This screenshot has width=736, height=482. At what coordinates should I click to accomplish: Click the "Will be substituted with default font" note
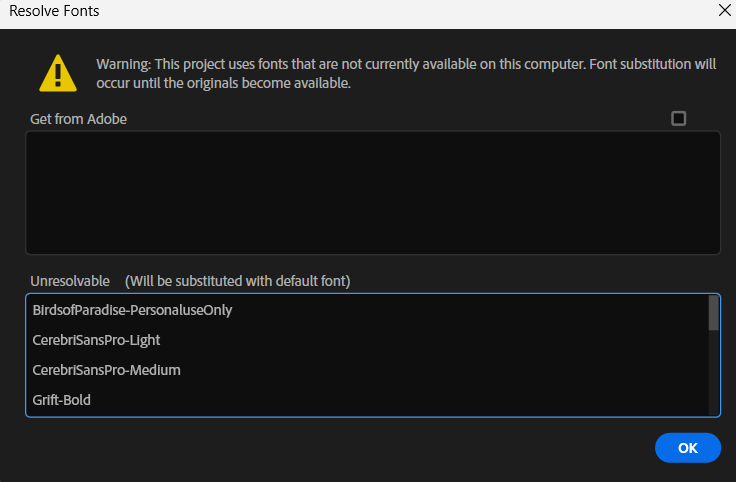point(237,279)
